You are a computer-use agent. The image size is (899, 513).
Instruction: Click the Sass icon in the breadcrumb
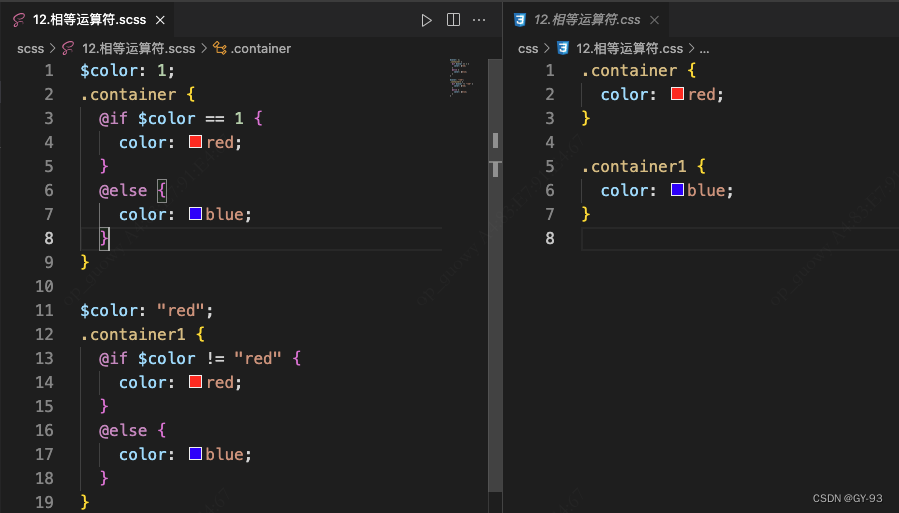pyautogui.click(x=68, y=49)
